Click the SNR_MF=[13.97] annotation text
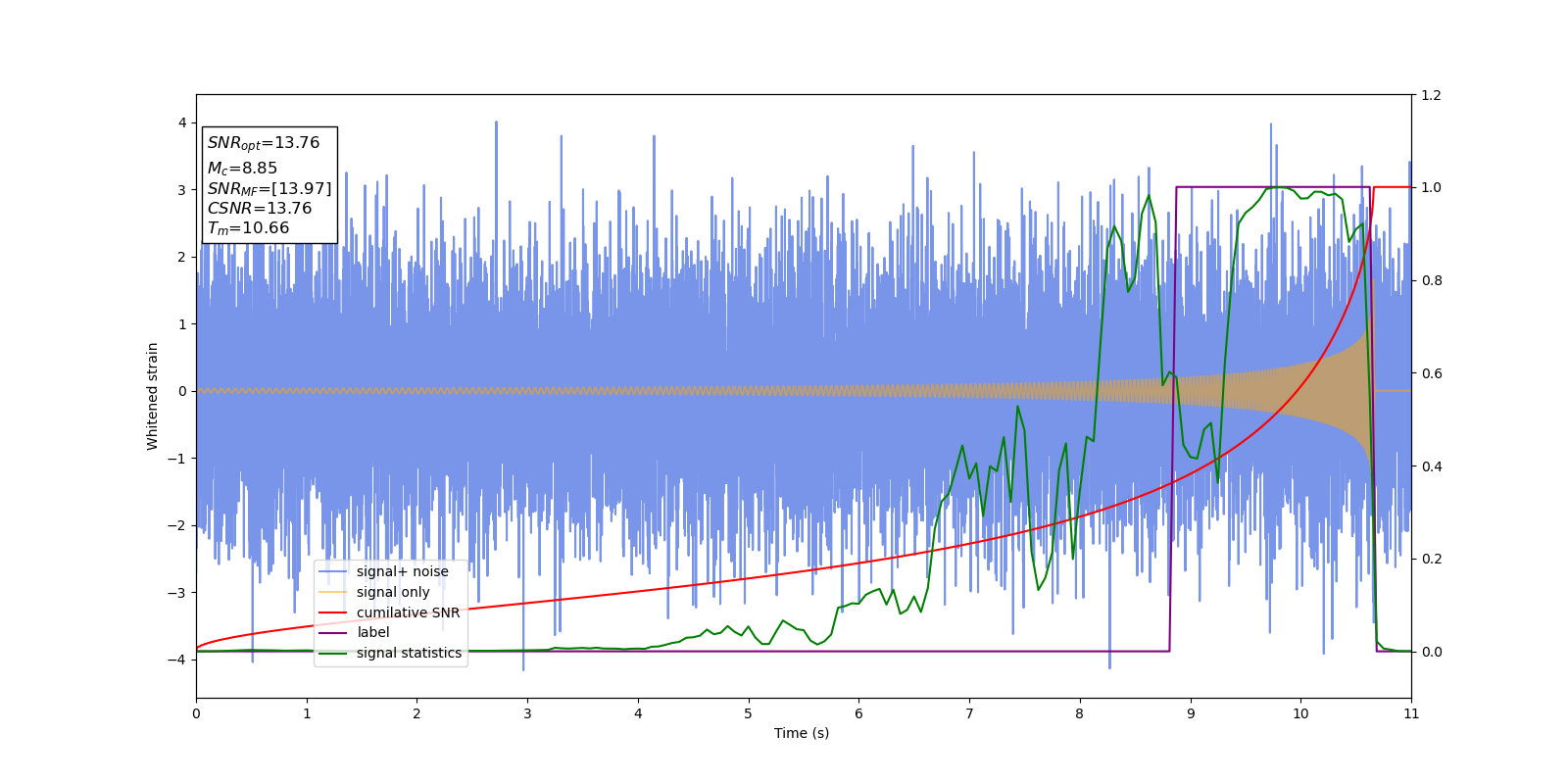The image size is (1568, 784). pos(269,189)
